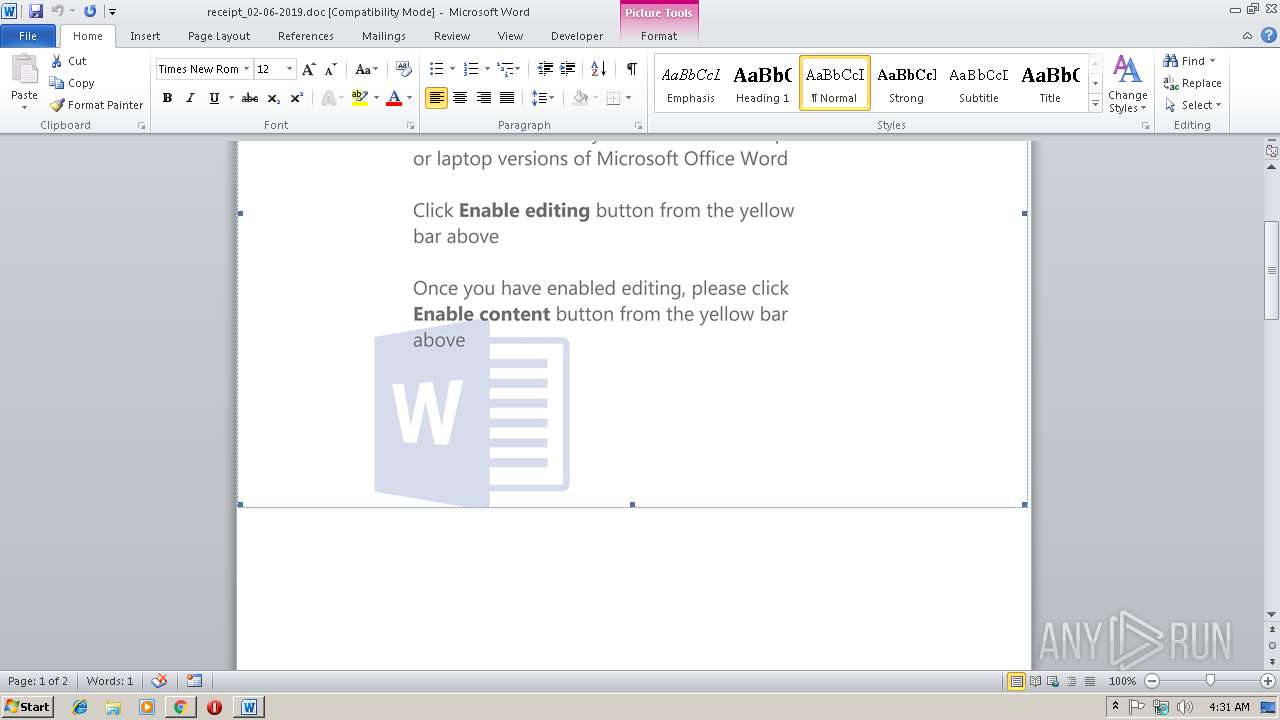Toggle Bold formatting
The height and width of the screenshot is (720, 1280).
[167, 98]
